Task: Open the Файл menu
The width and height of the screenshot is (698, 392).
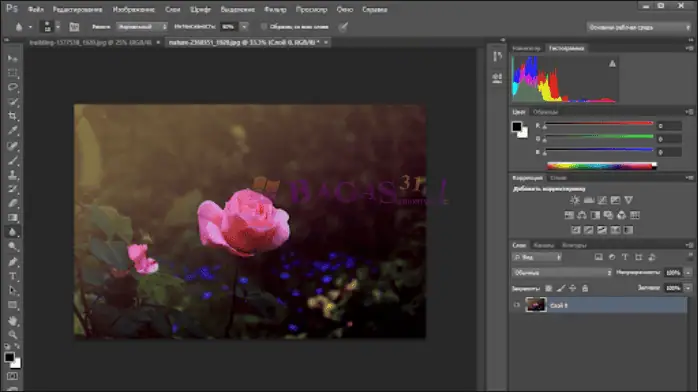Action: pos(36,9)
